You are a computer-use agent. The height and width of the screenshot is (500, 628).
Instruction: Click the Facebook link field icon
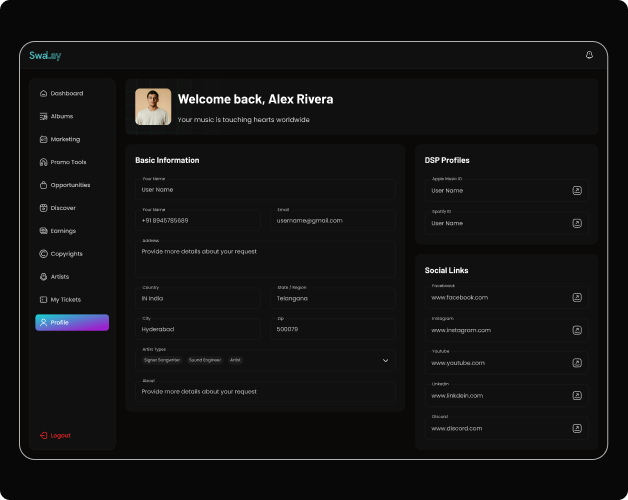coord(577,297)
